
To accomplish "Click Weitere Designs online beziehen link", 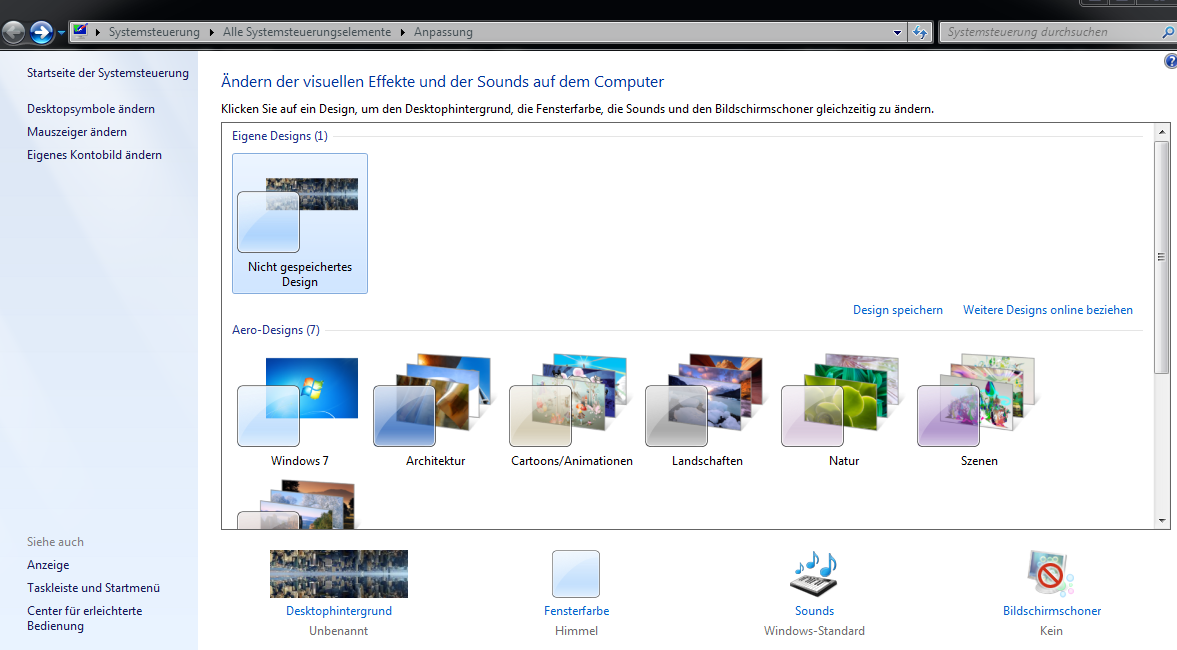I will click(x=1048, y=310).
